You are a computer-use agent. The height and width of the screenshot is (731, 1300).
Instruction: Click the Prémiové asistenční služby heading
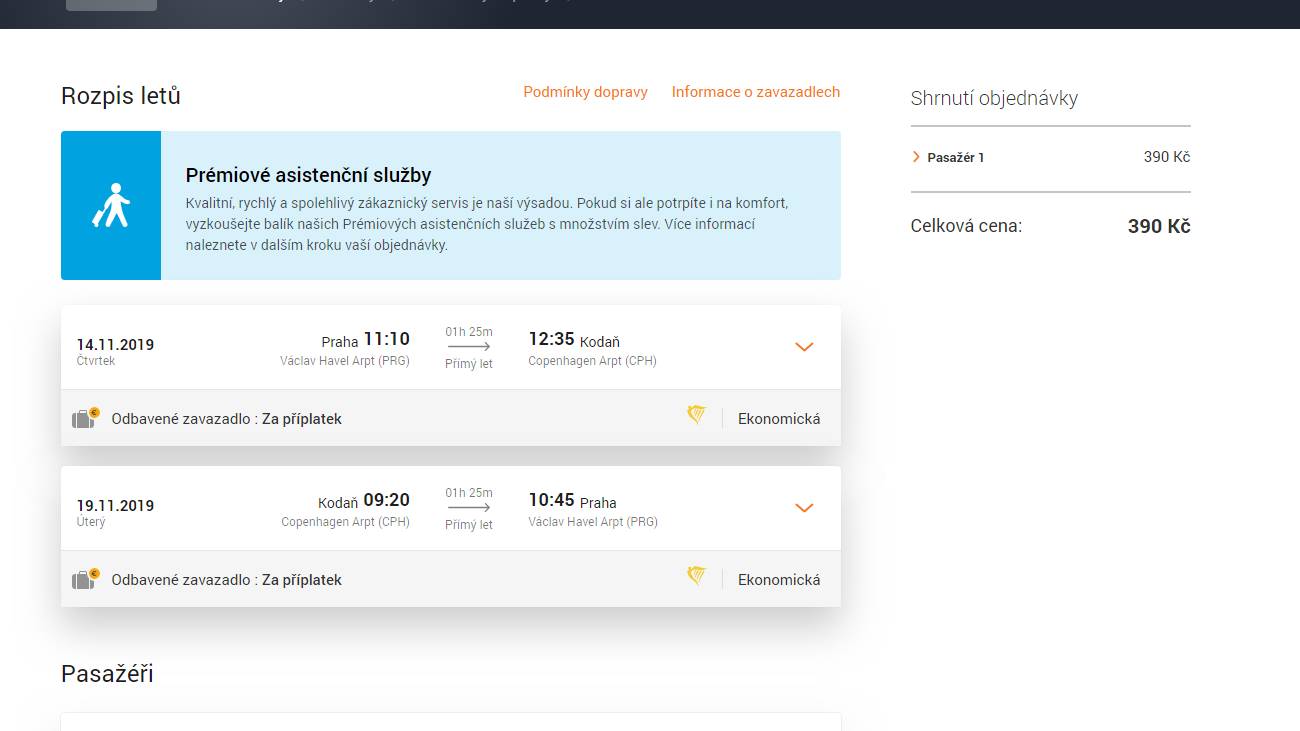(308, 175)
